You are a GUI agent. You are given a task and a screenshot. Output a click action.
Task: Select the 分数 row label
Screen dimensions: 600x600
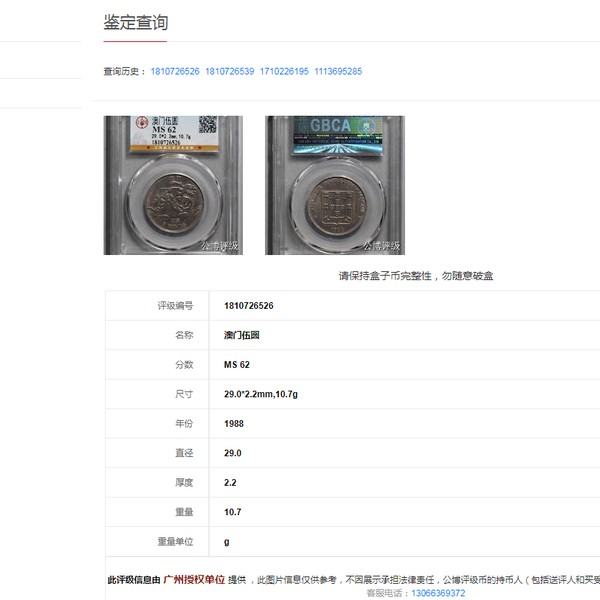point(184,365)
